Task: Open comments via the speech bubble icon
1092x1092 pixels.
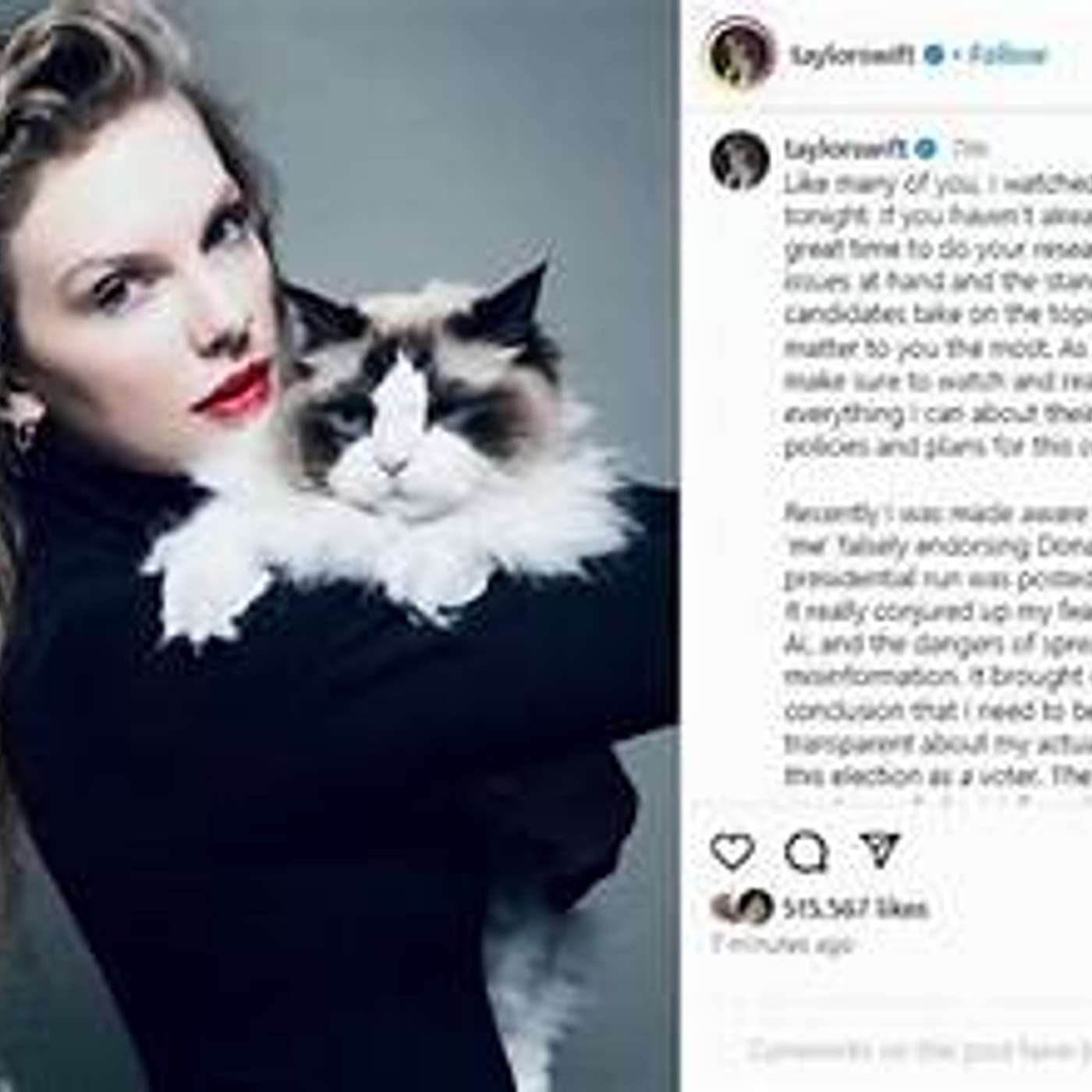Action: [x=807, y=851]
